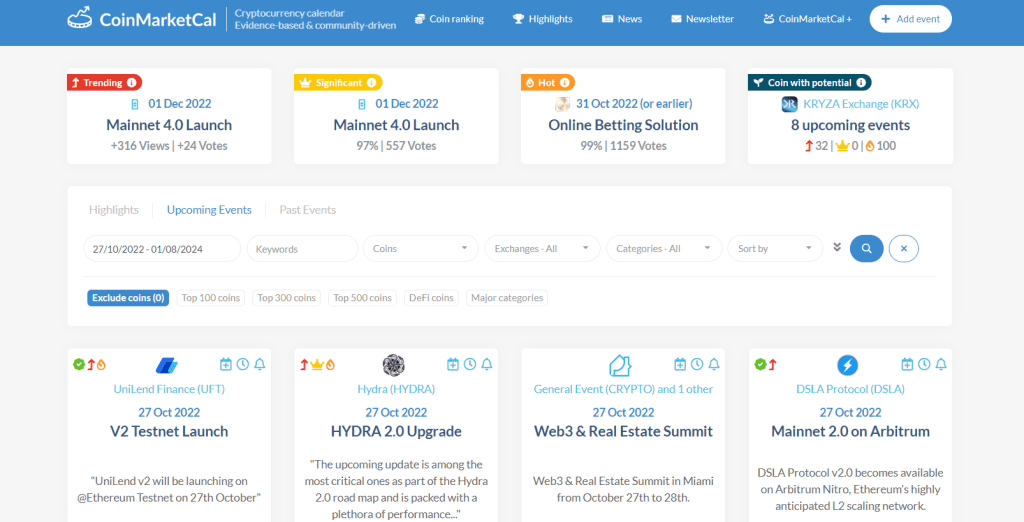1024x522 pixels.
Task: Open the Web3 & Real Estate Summit title
Action: coord(623,431)
